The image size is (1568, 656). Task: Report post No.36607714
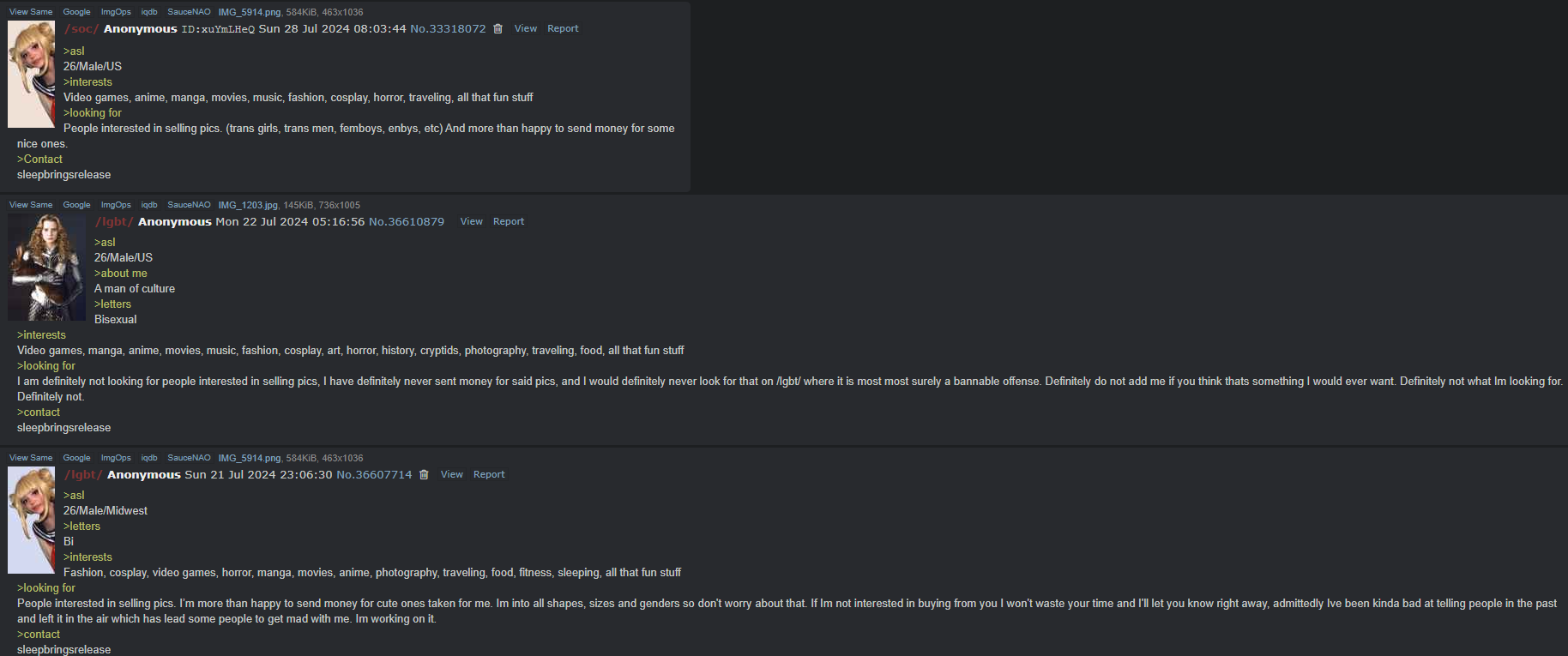point(489,474)
